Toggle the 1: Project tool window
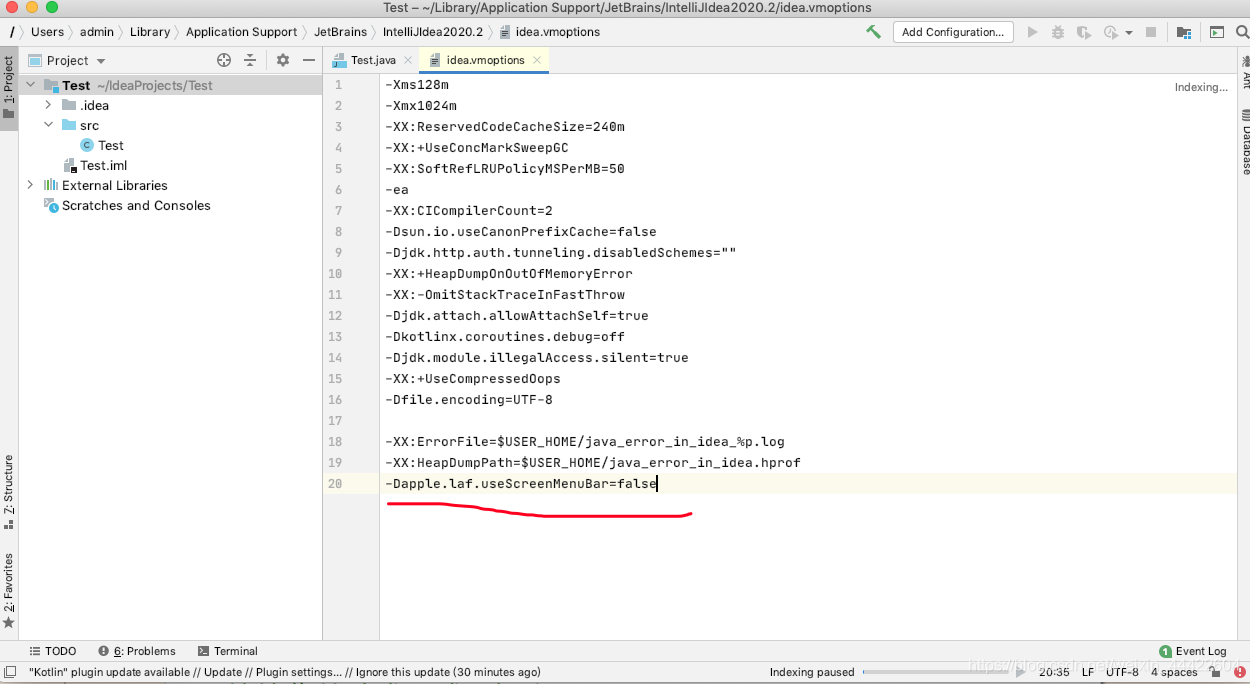The image size is (1250, 684). (9, 88)
